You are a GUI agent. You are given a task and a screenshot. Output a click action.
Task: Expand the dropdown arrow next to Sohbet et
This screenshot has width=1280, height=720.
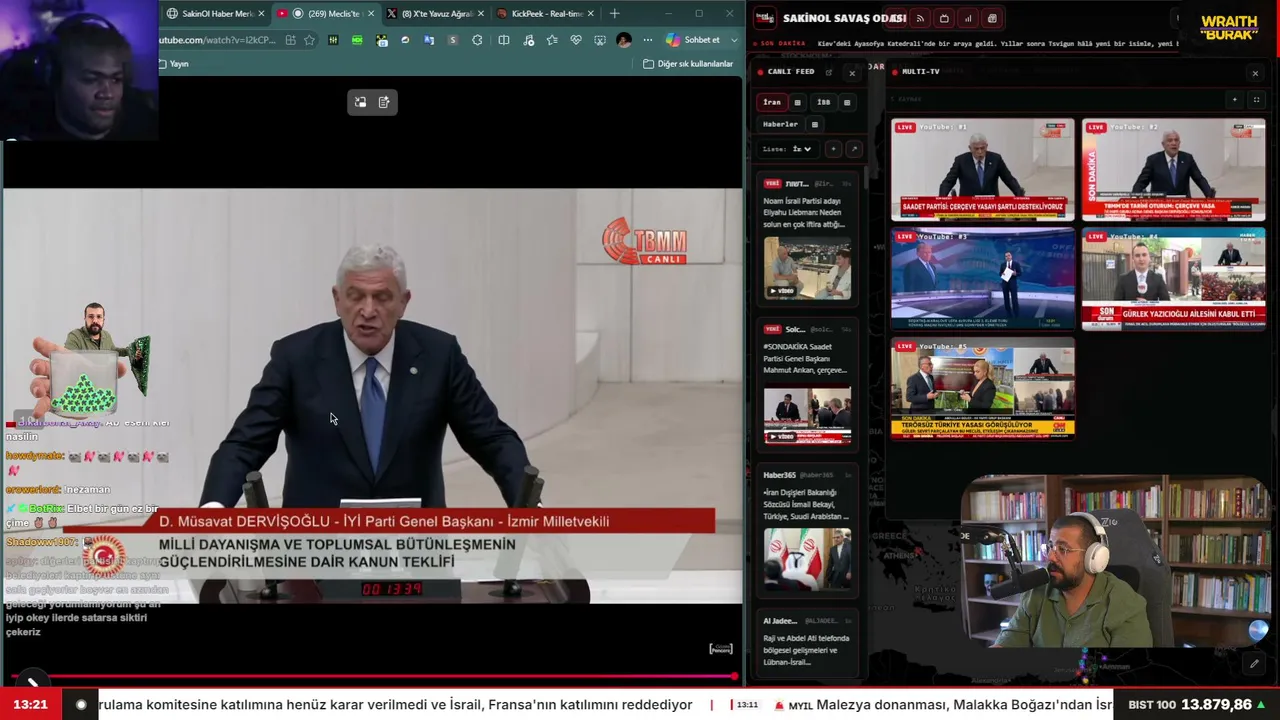click(734, 40)
